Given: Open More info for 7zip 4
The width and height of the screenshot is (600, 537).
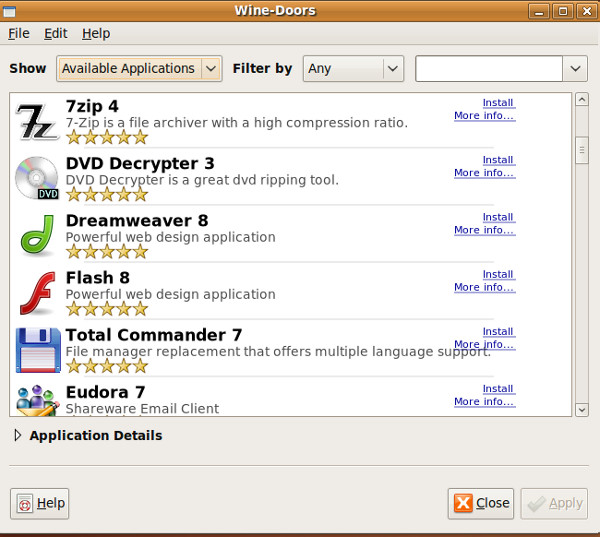Looking at the screenshot, I should pyautogui.click(x=484, y=116).
